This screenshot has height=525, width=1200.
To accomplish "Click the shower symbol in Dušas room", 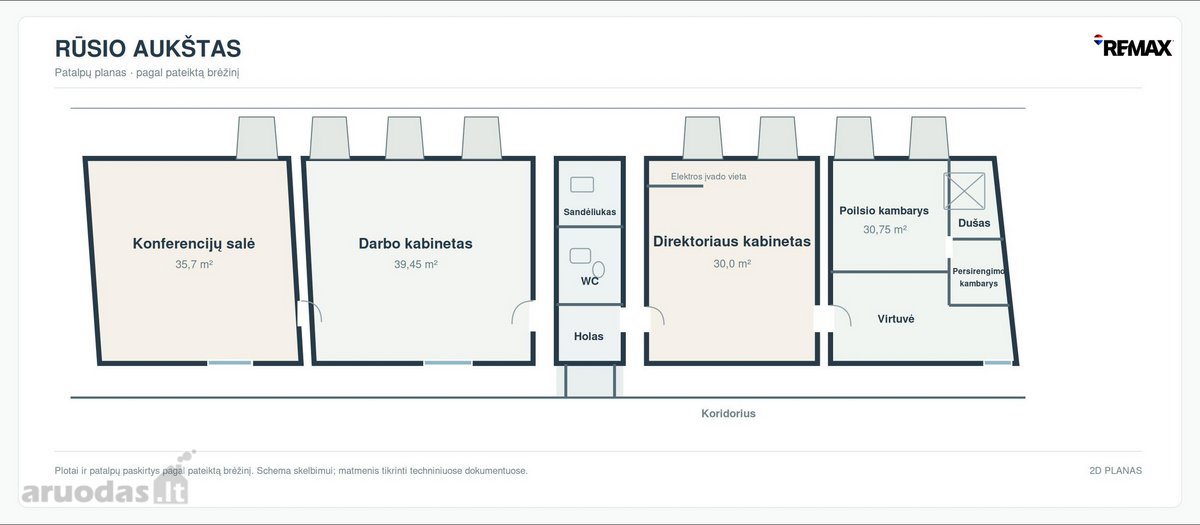I will point(964,191).
